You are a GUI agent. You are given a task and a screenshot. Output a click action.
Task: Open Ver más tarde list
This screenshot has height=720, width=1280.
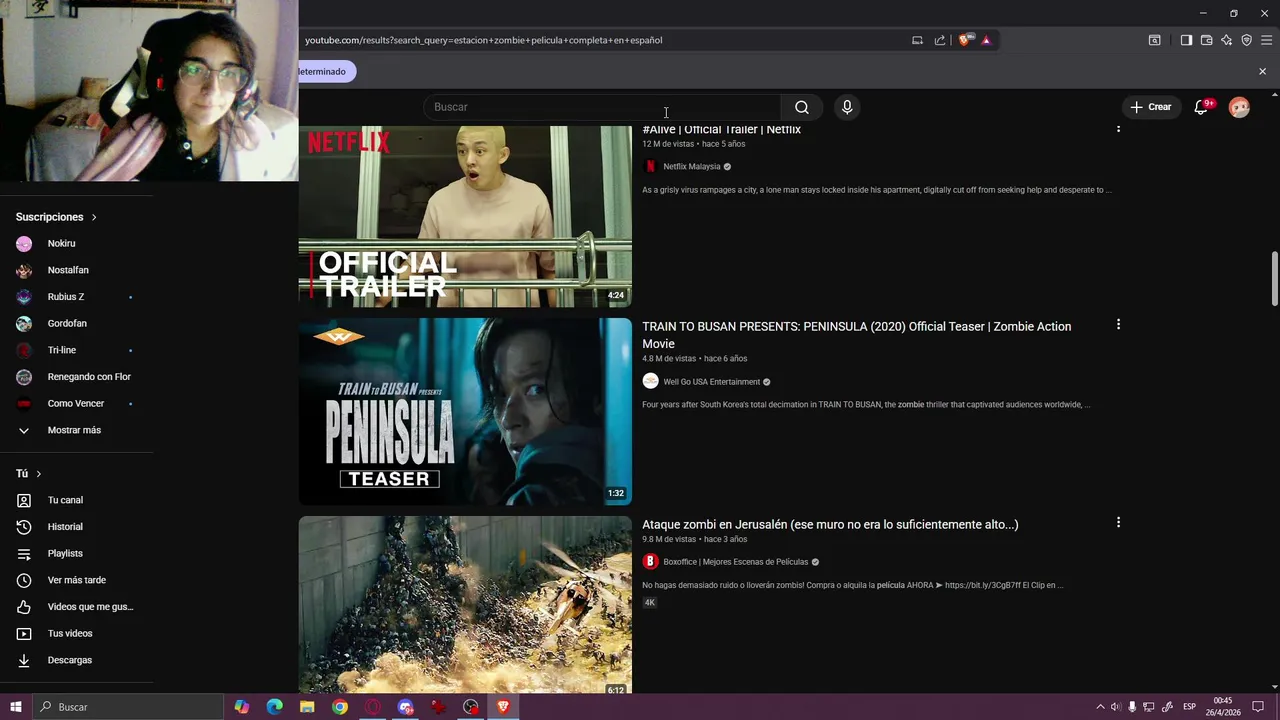tap(76, 580)
